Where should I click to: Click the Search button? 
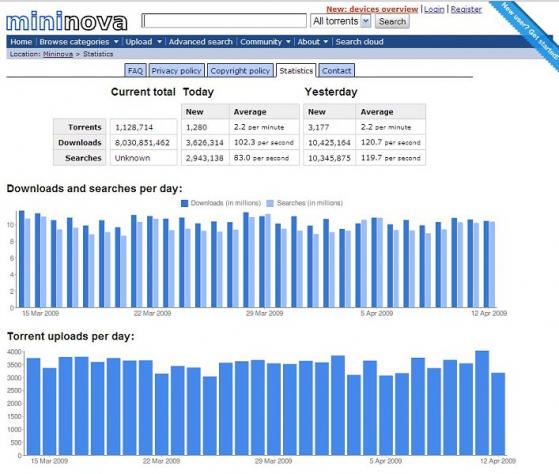click(x=392, y=21)
